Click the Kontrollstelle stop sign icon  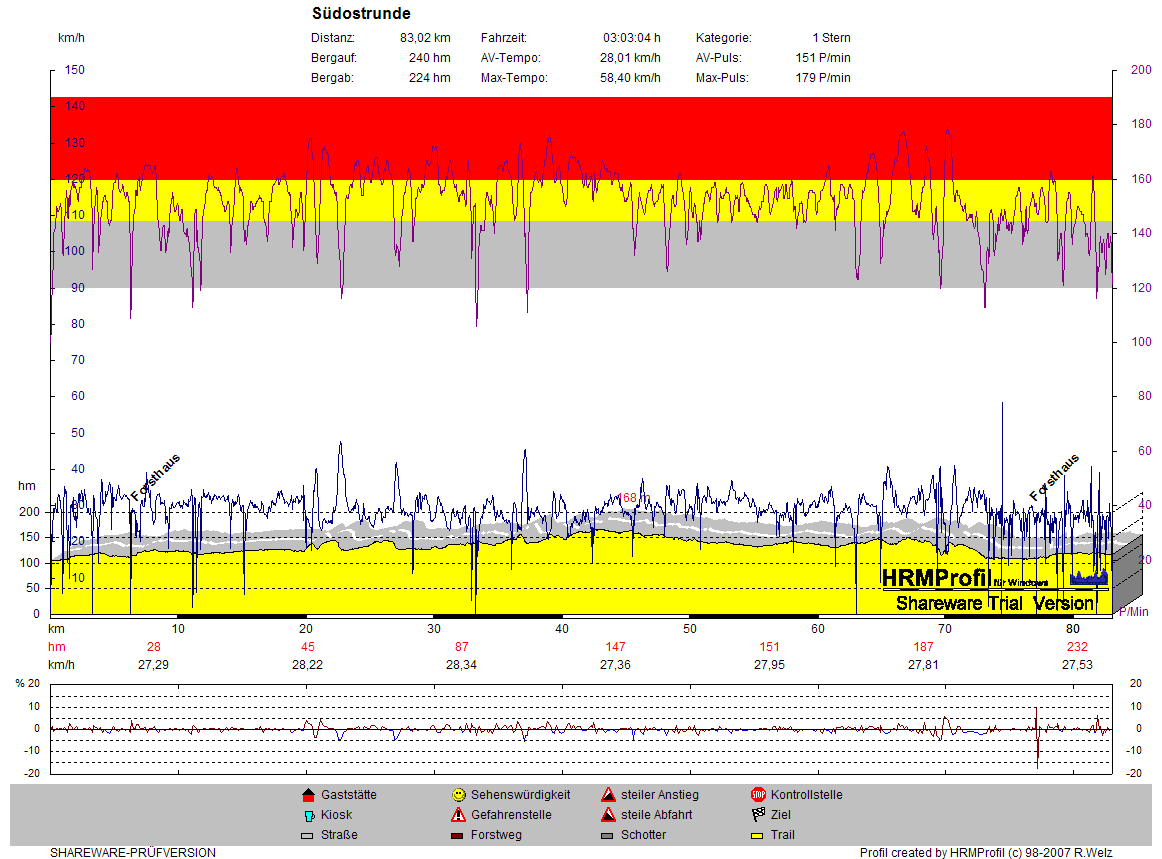pyautogui.click(x=758, y=795)
